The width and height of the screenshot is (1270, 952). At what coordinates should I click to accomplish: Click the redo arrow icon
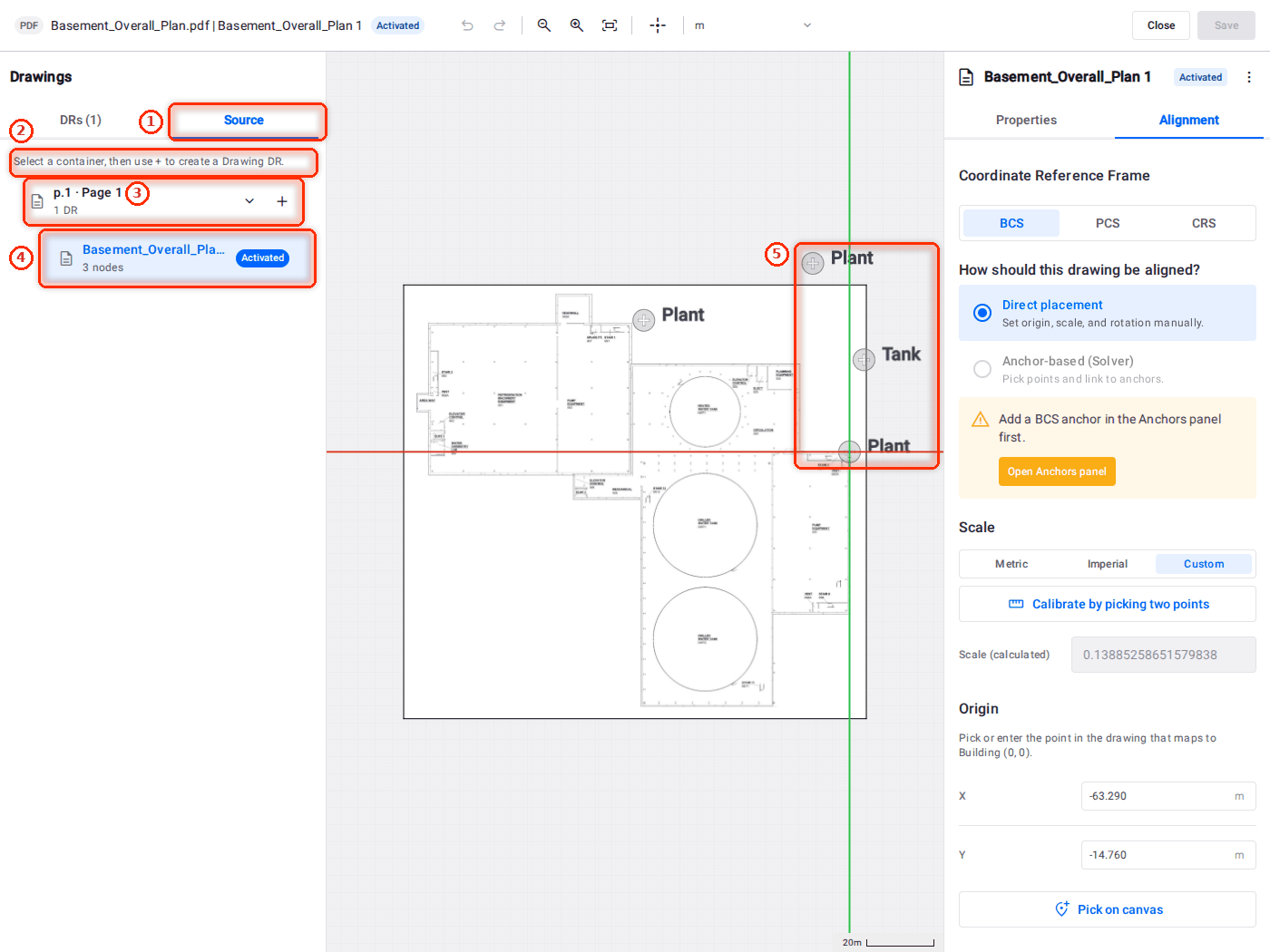tap(500, 25)
